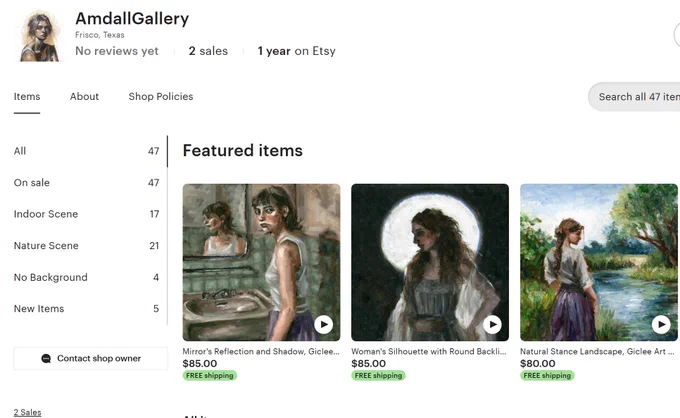Open the 2 Sales link
The image size is (680, 418).
click(x=27, y=412)
